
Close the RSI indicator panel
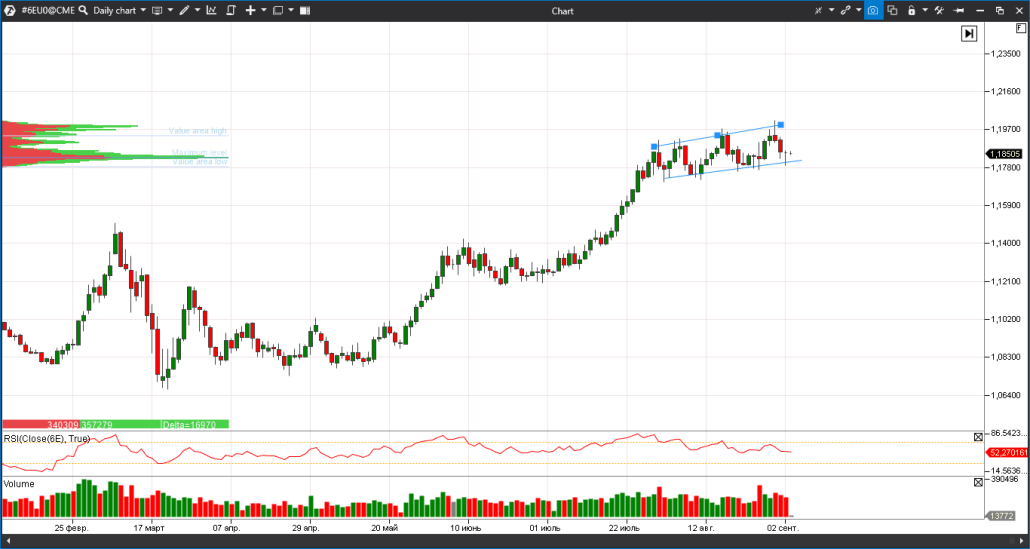pos(978,438)
